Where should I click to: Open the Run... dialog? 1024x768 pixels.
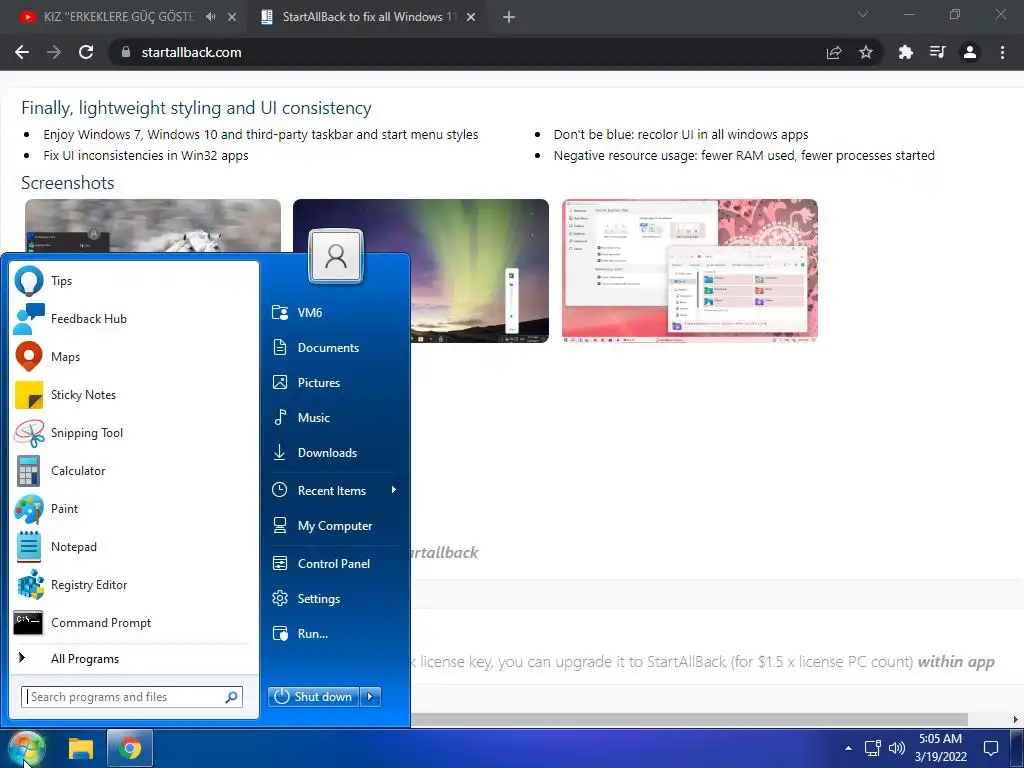[334, 633]
